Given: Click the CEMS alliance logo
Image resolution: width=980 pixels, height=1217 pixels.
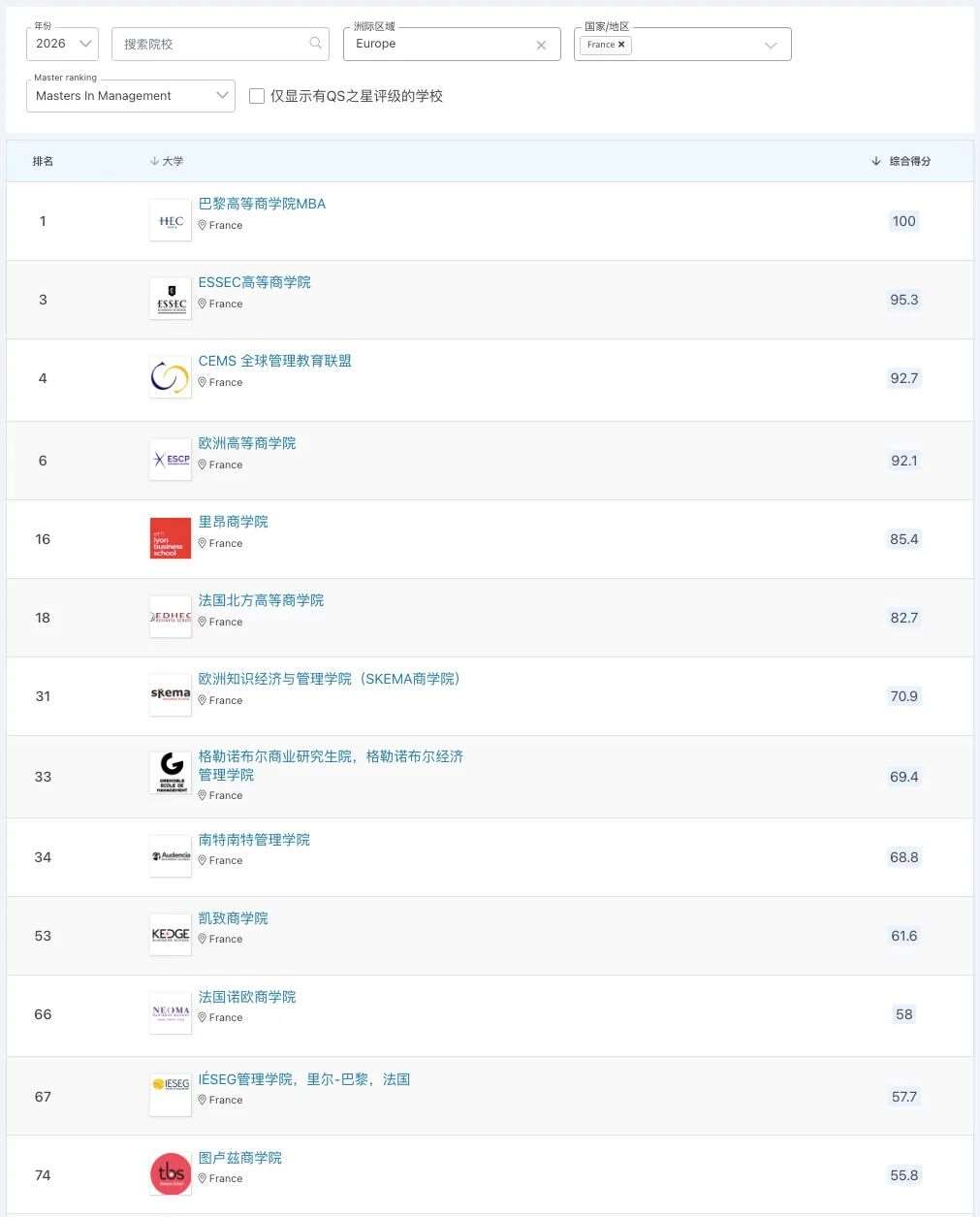Looking at the screenshot, I should pos(171,378).
